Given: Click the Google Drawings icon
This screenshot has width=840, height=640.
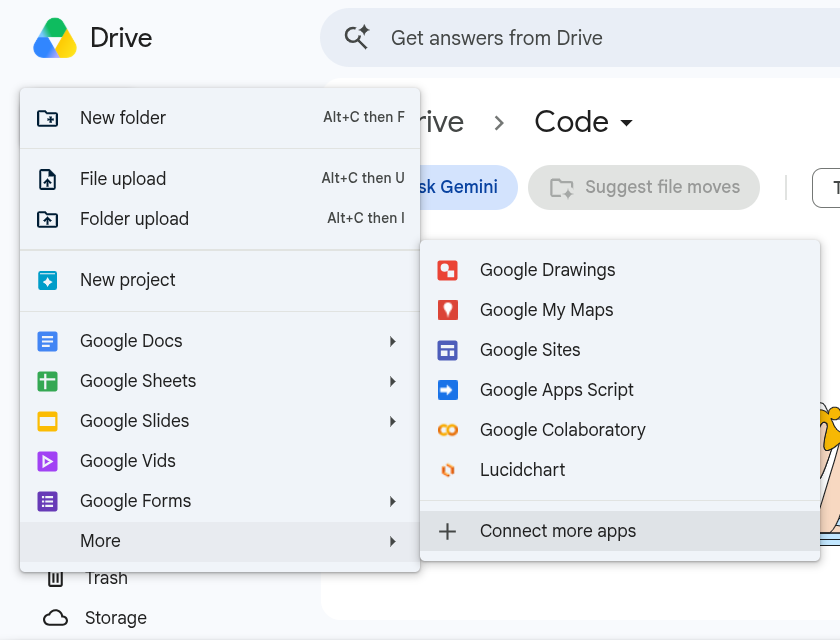Looking at the screenshot, I should 447,270.
